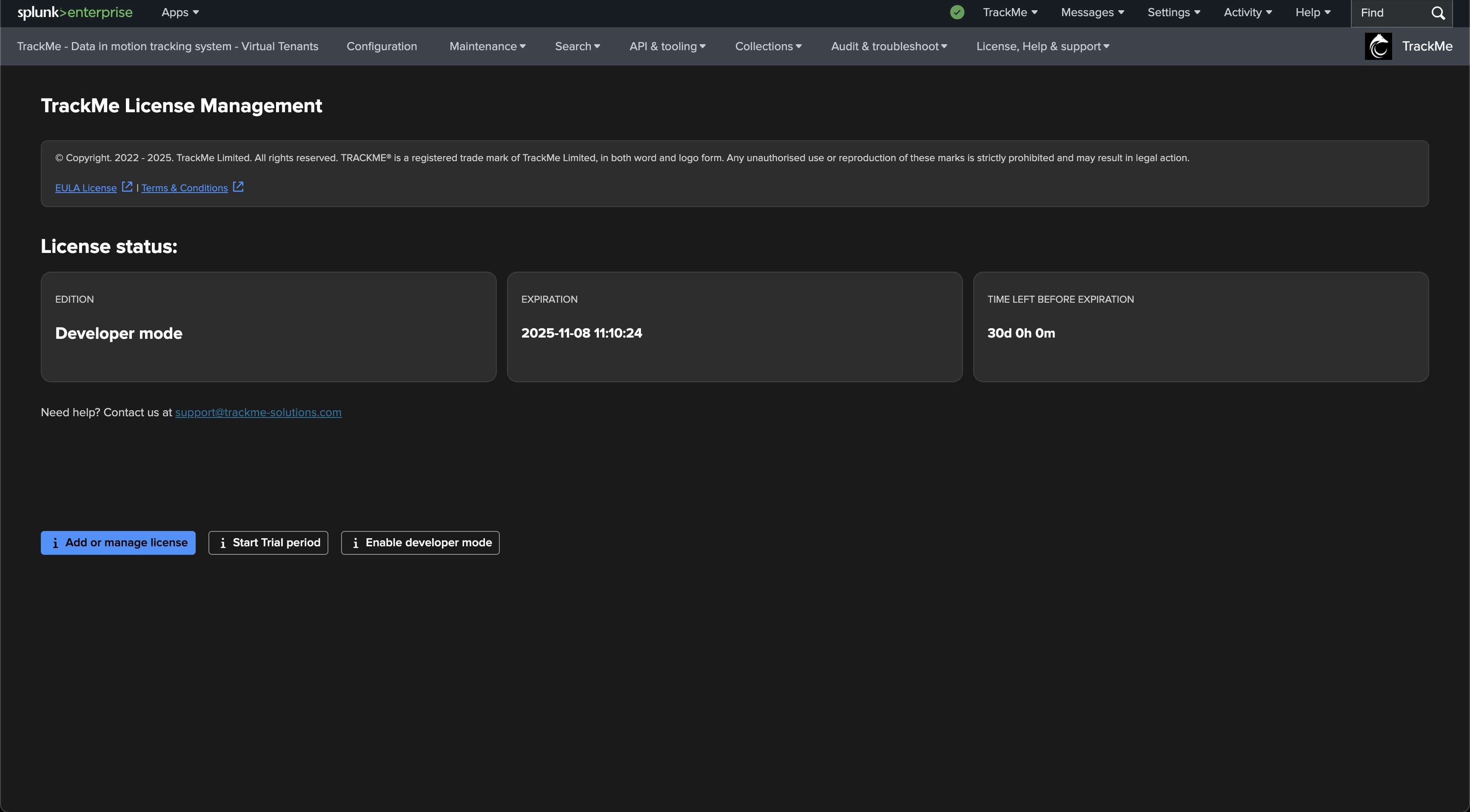Open the EULA License link
The width and height of the screenshot is (1470, 812).
[85, 188]
